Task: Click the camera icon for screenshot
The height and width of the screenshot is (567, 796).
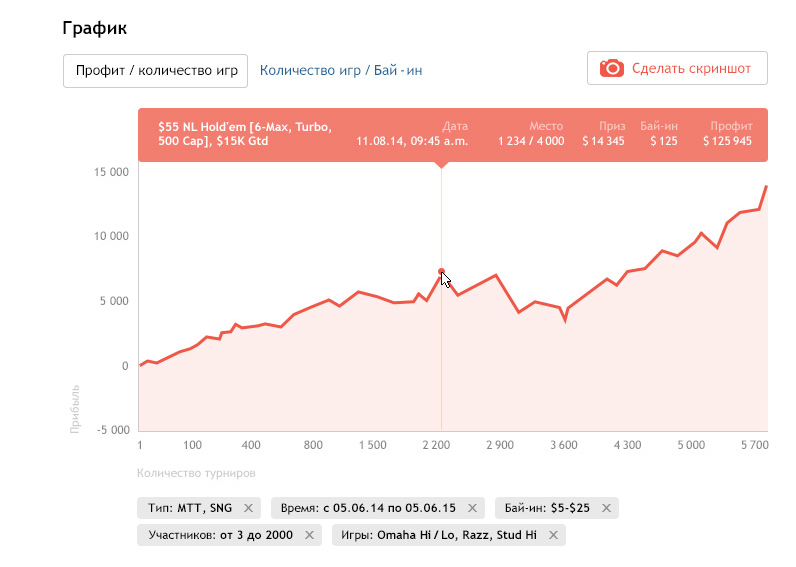Action: pos(611,68)
